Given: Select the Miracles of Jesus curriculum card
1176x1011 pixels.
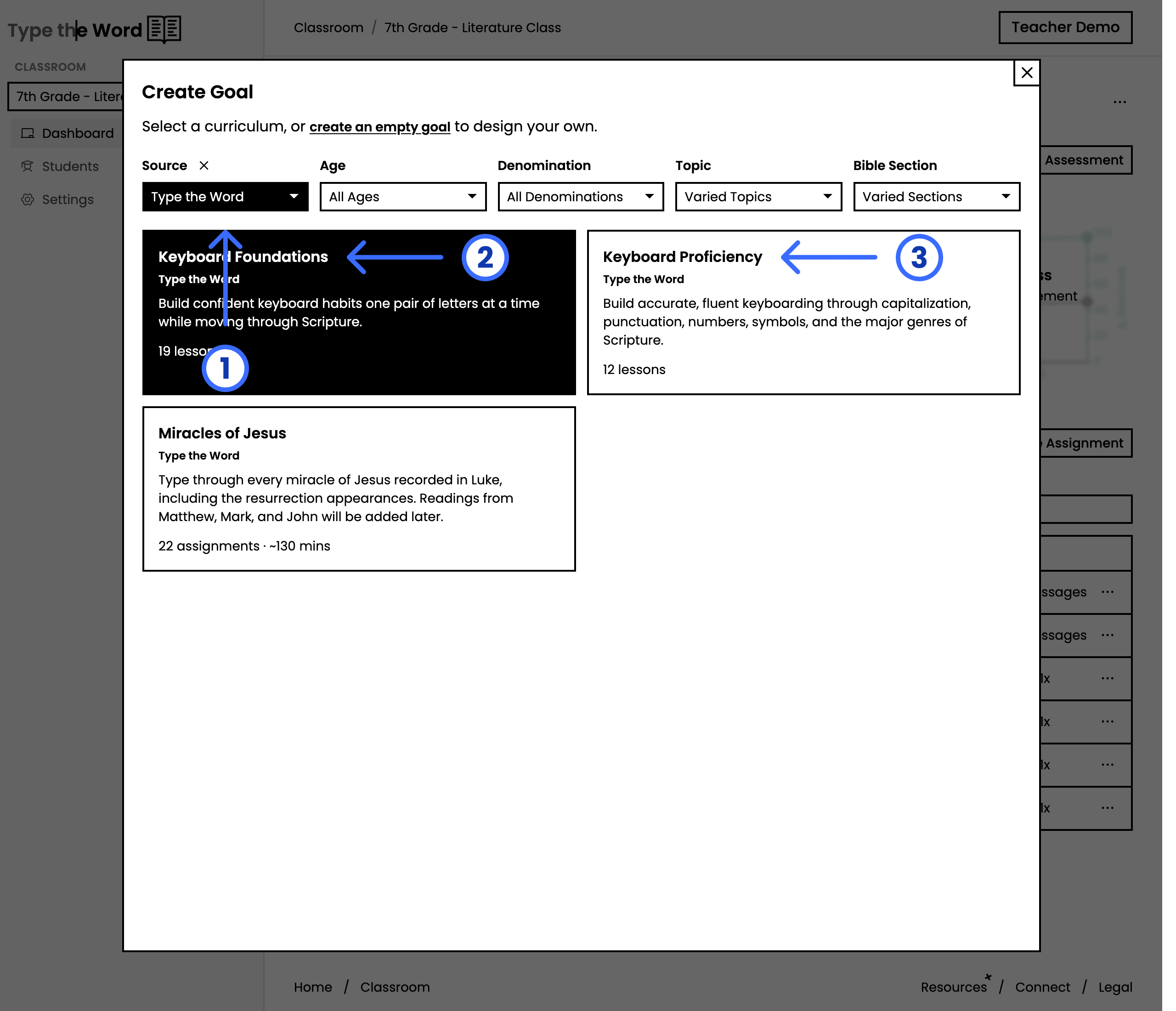Looking at the screenshot, I should pos(359,489).
